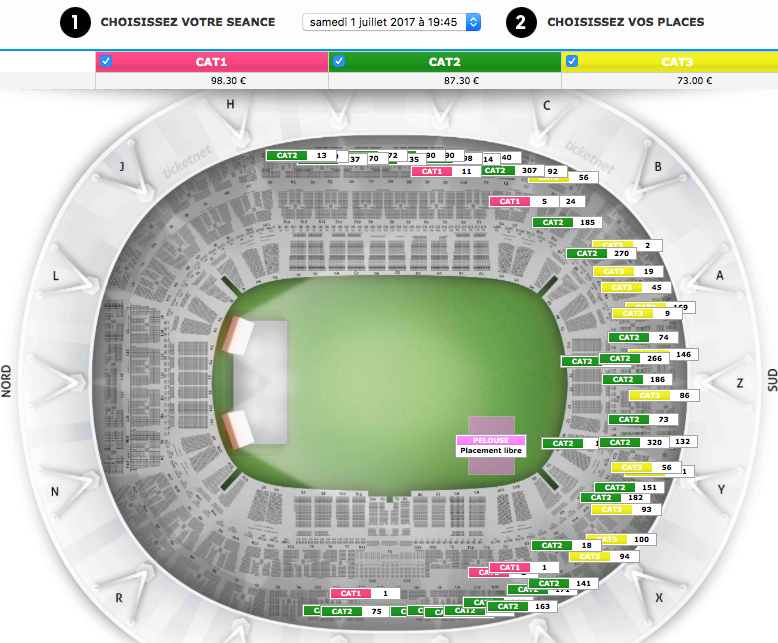Viewport: 778px width, 643px height.
Task: Uncheck the CAT1 category checkbox
Action: 106,61
